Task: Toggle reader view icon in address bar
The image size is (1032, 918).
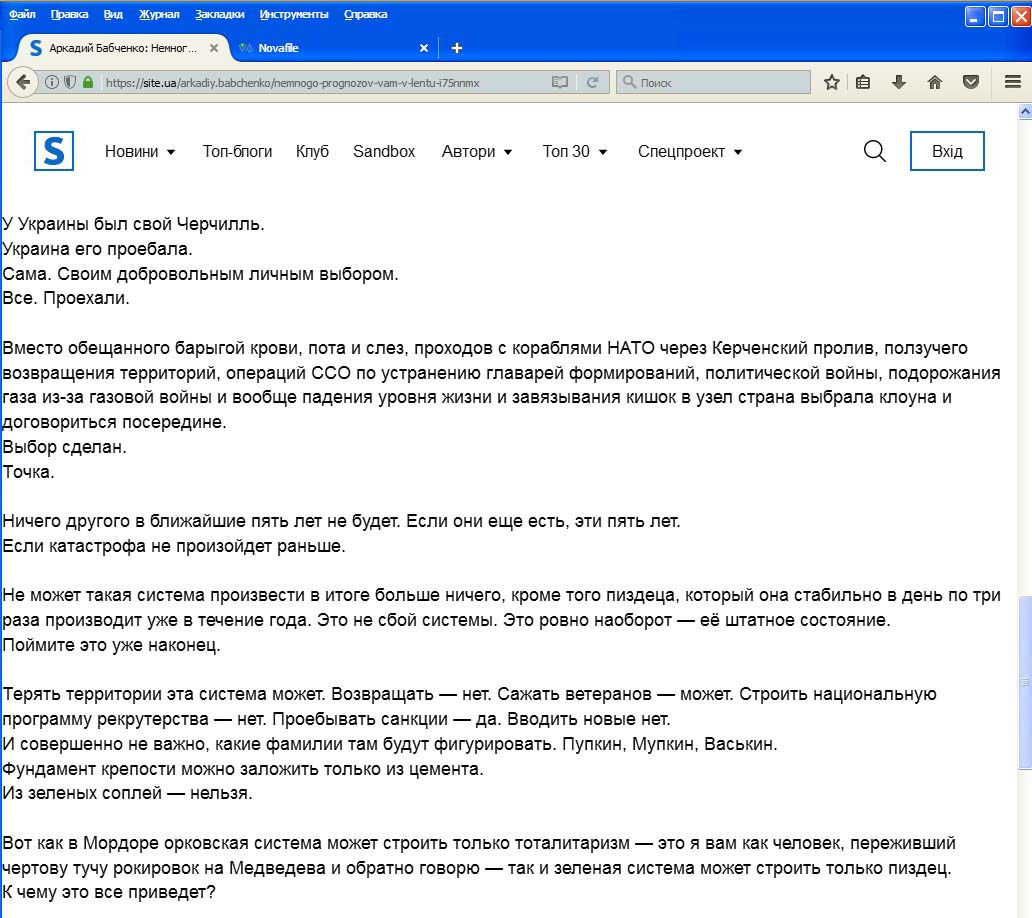Action: (x=559, y=82)
